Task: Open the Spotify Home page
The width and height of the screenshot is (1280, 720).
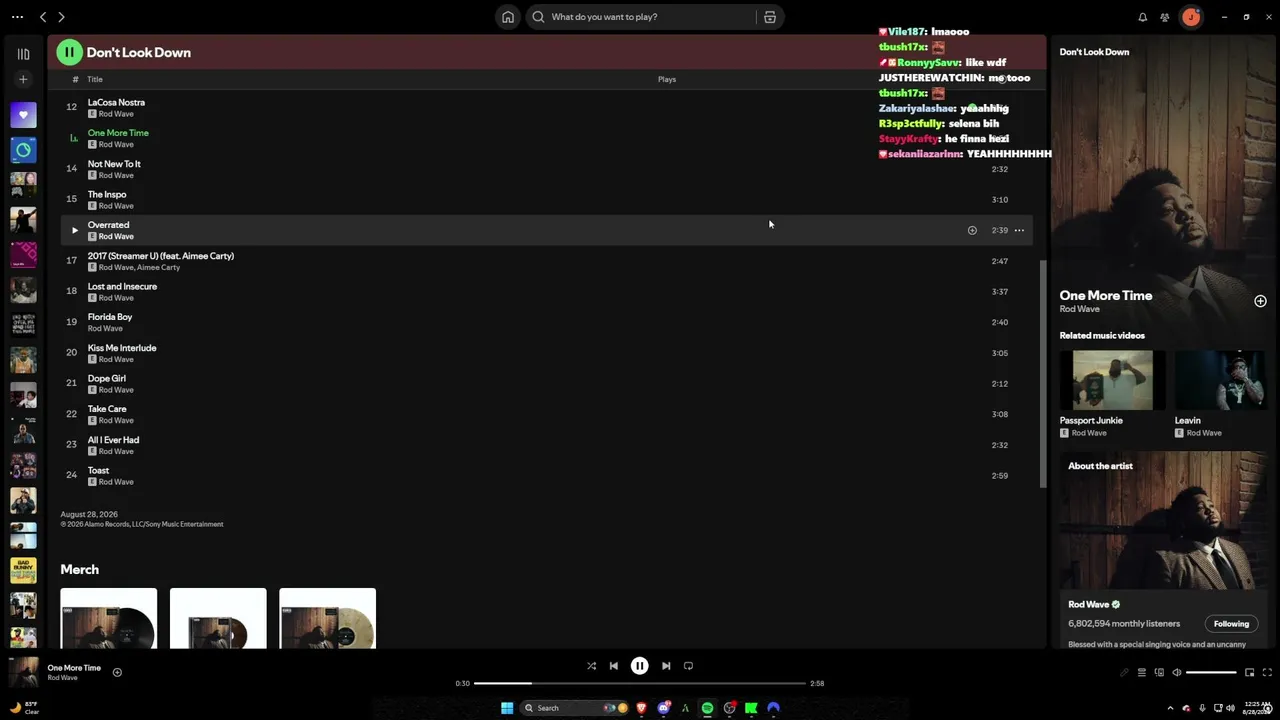Action: tap(508, 17)
